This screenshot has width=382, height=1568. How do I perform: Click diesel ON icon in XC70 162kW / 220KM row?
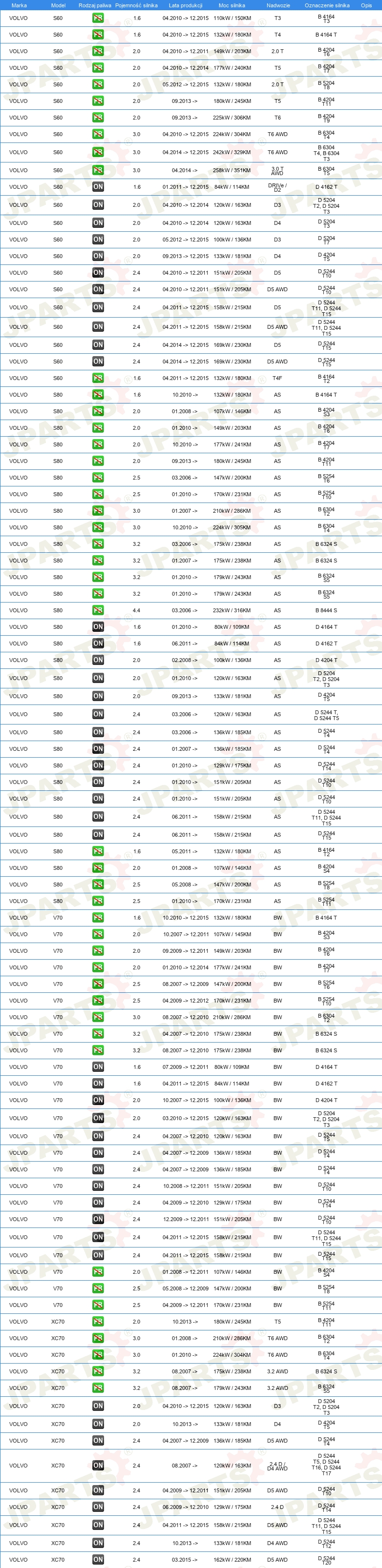click(x=98, y=1560)
